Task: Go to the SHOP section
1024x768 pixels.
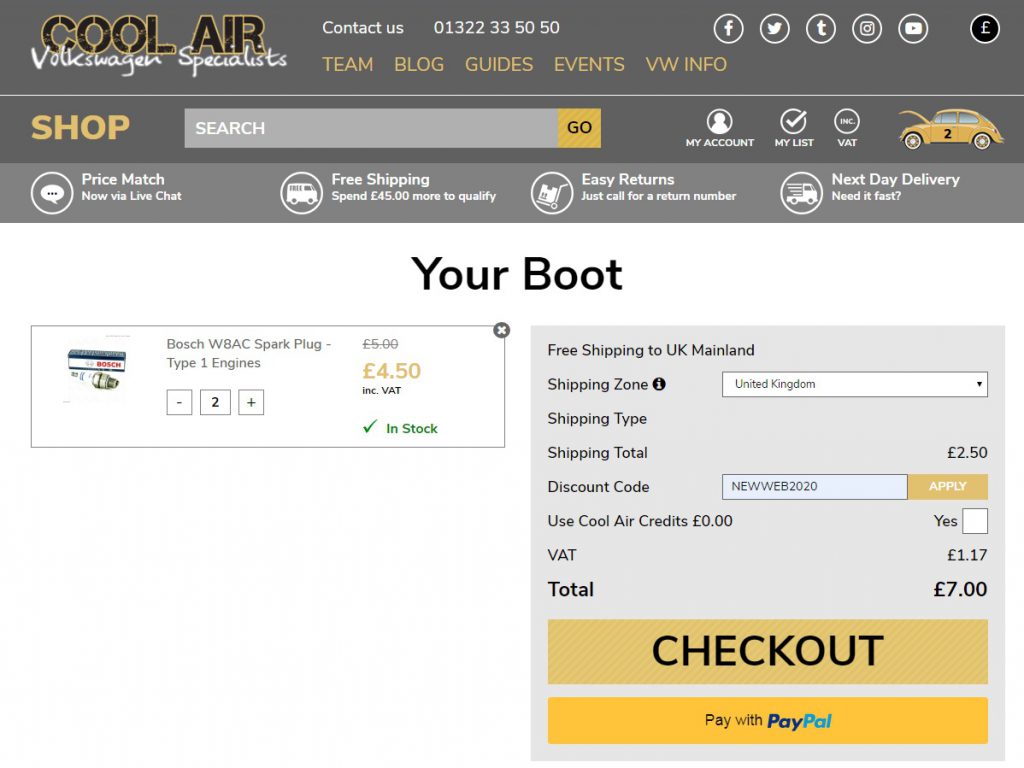Action: tap(80, 127)
